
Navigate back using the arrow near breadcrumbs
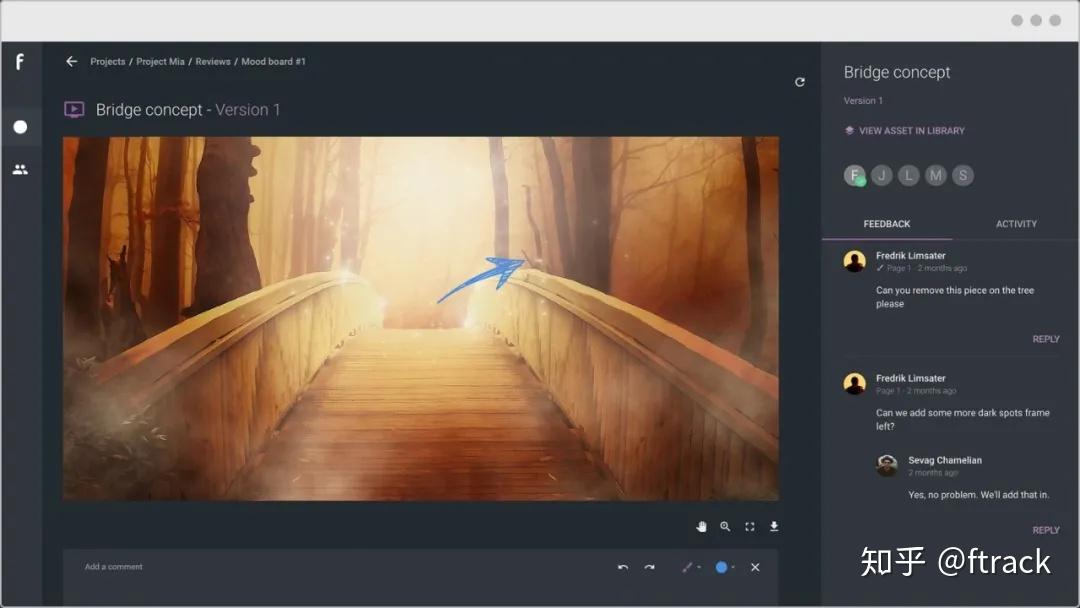coord(71,61)
